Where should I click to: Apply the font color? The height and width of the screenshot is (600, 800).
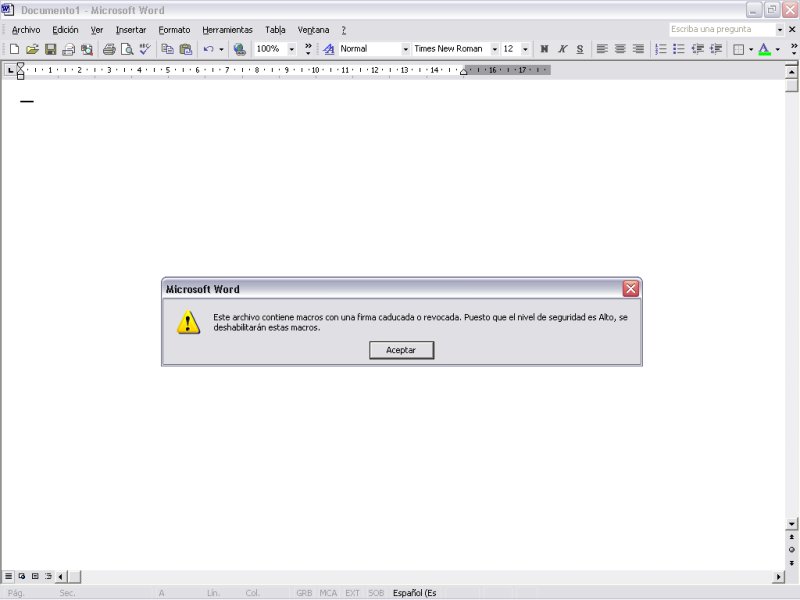click(x=764, y=49)
